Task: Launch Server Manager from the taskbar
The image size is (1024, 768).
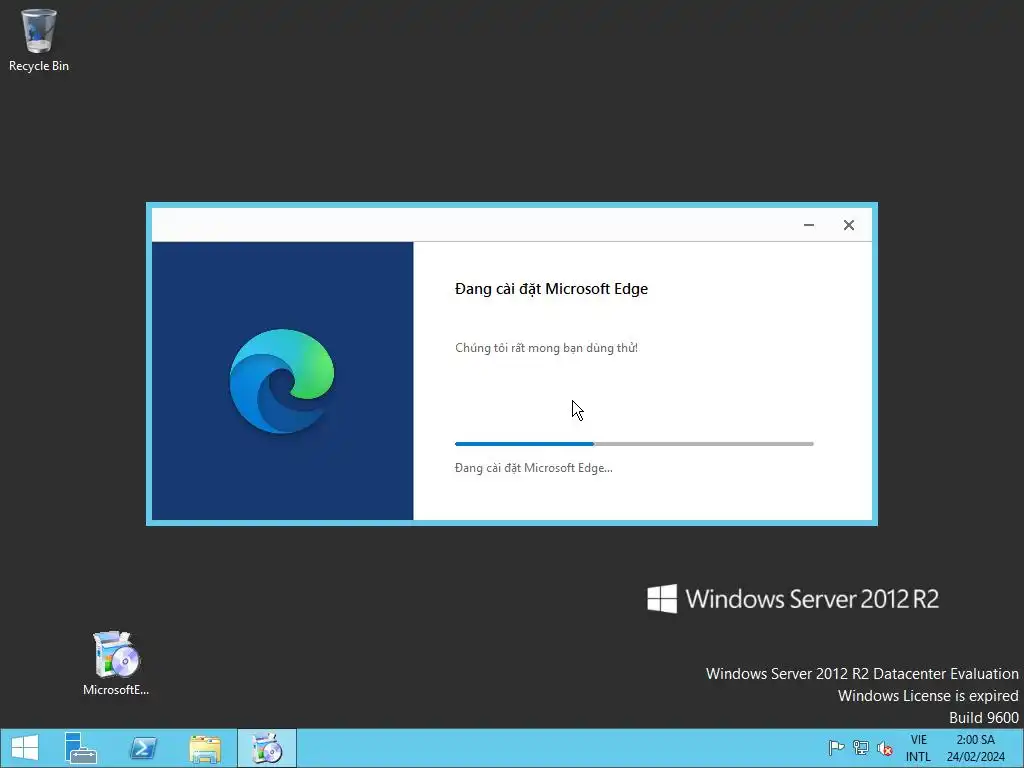Action: pyautogui.click(x=81, y=748)
